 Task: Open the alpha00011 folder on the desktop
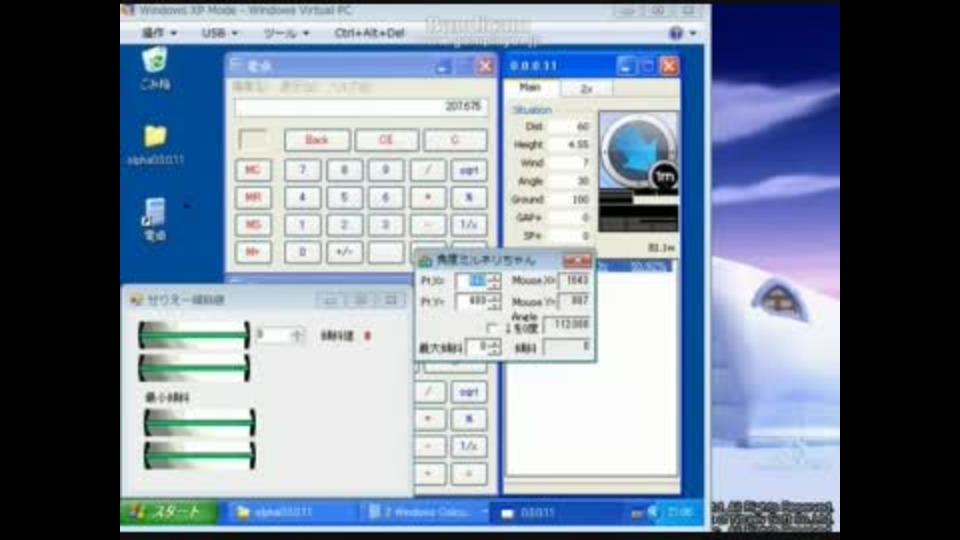[x=156, y=144]
